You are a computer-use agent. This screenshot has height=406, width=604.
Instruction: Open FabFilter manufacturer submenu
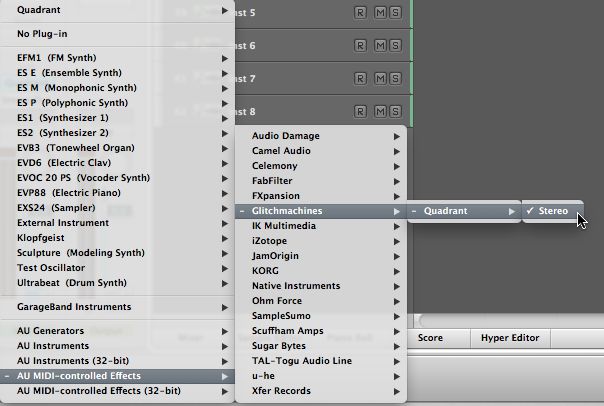[321, 181]
